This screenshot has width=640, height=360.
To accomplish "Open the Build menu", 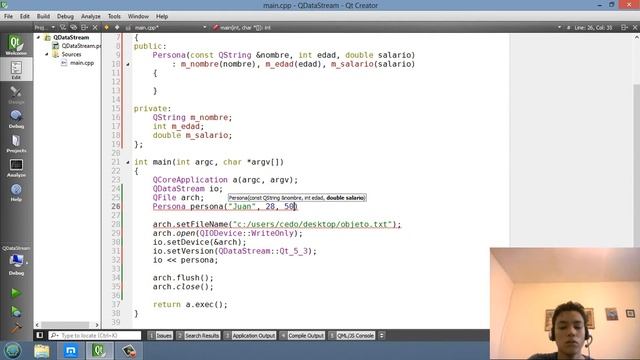I will 43,16.
